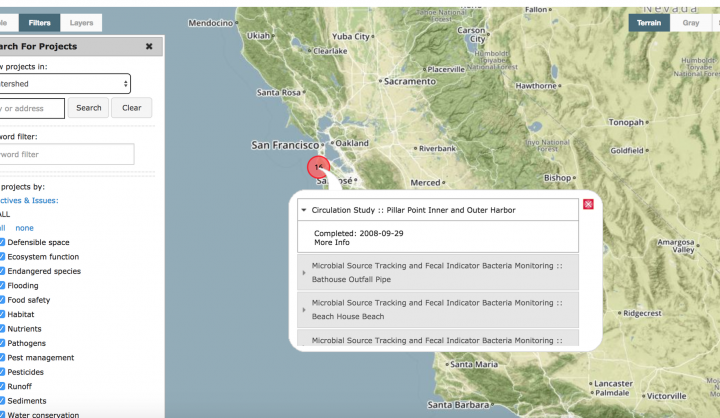The height and width of the screenshot is (418, 720).
Task: Toggle the Flooding checkbox
Action: click(2, 285)
